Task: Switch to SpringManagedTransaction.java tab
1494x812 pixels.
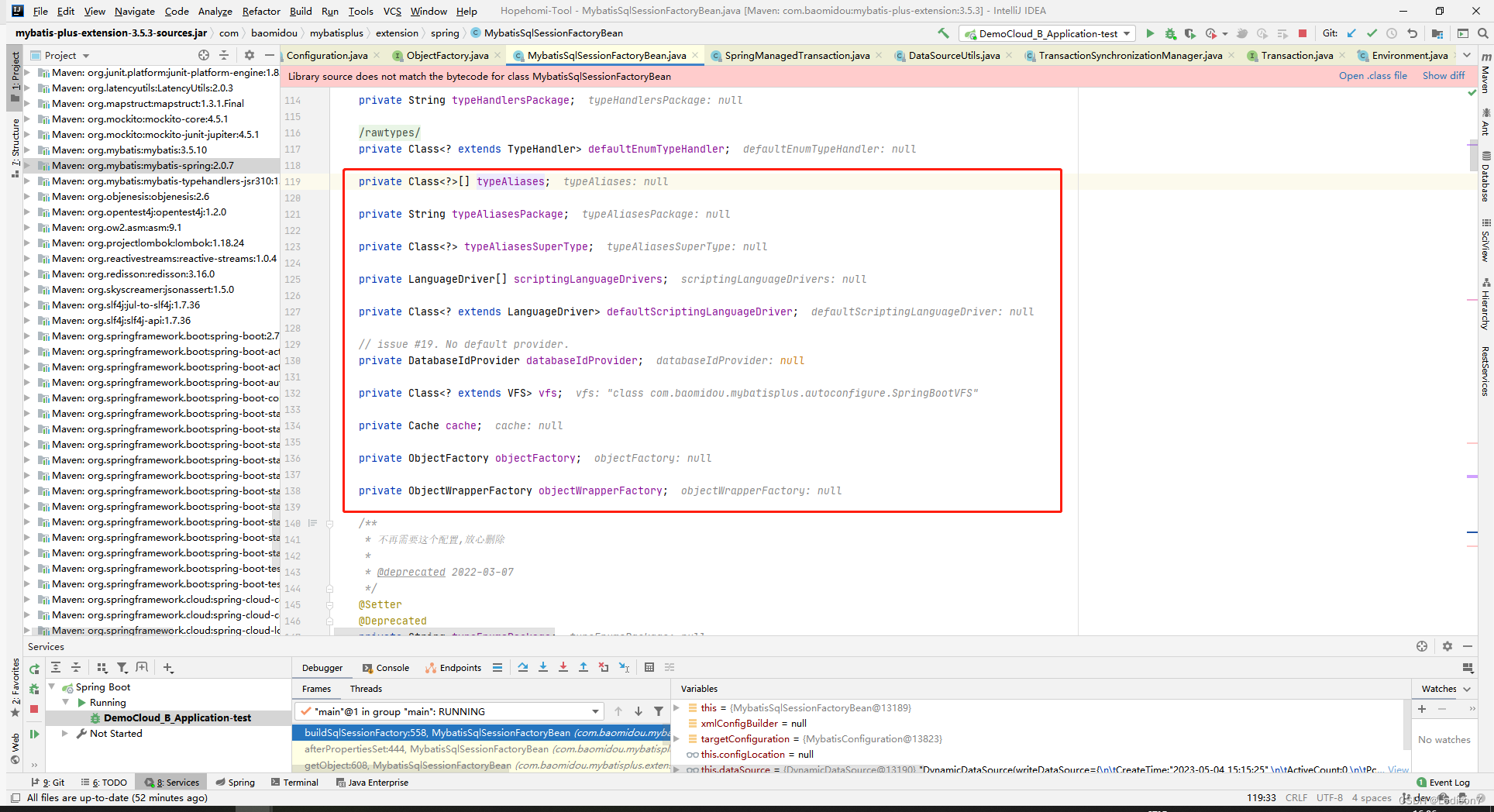Action: pos(797,55)
